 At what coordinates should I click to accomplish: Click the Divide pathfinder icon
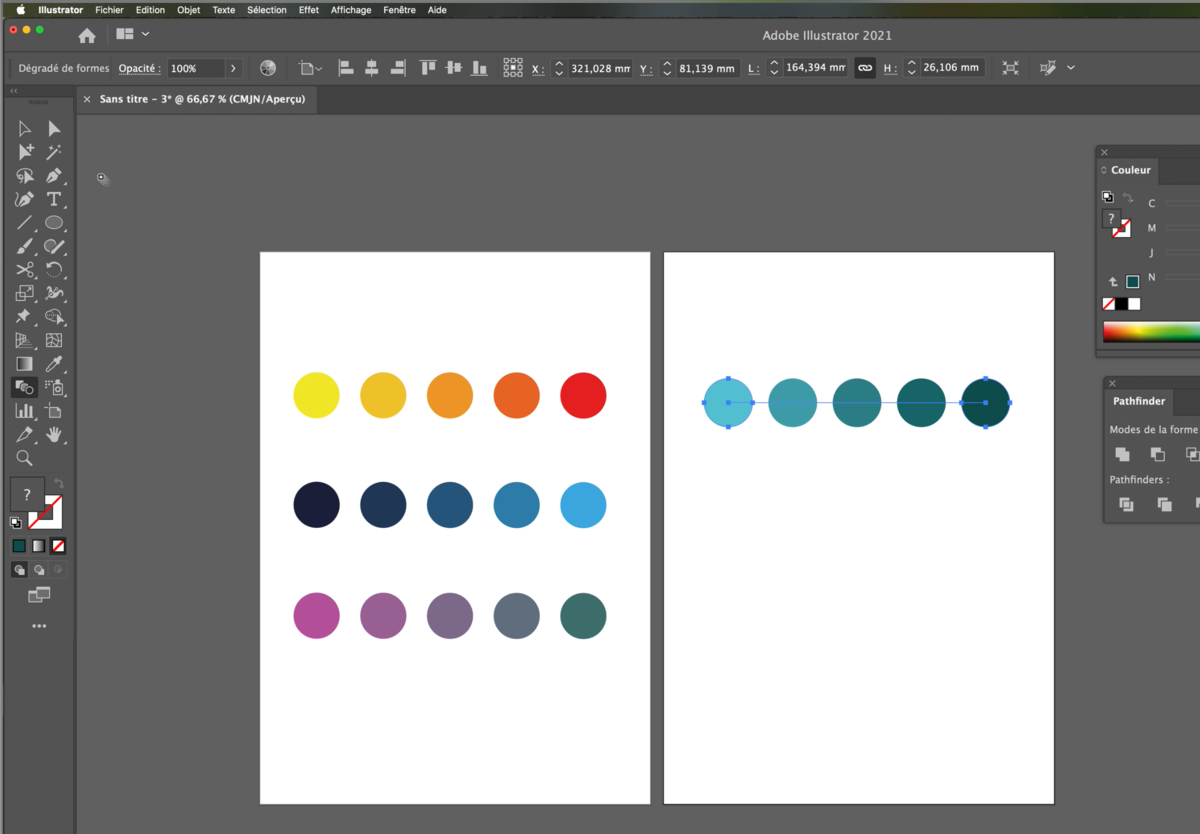click(1126, 504)
